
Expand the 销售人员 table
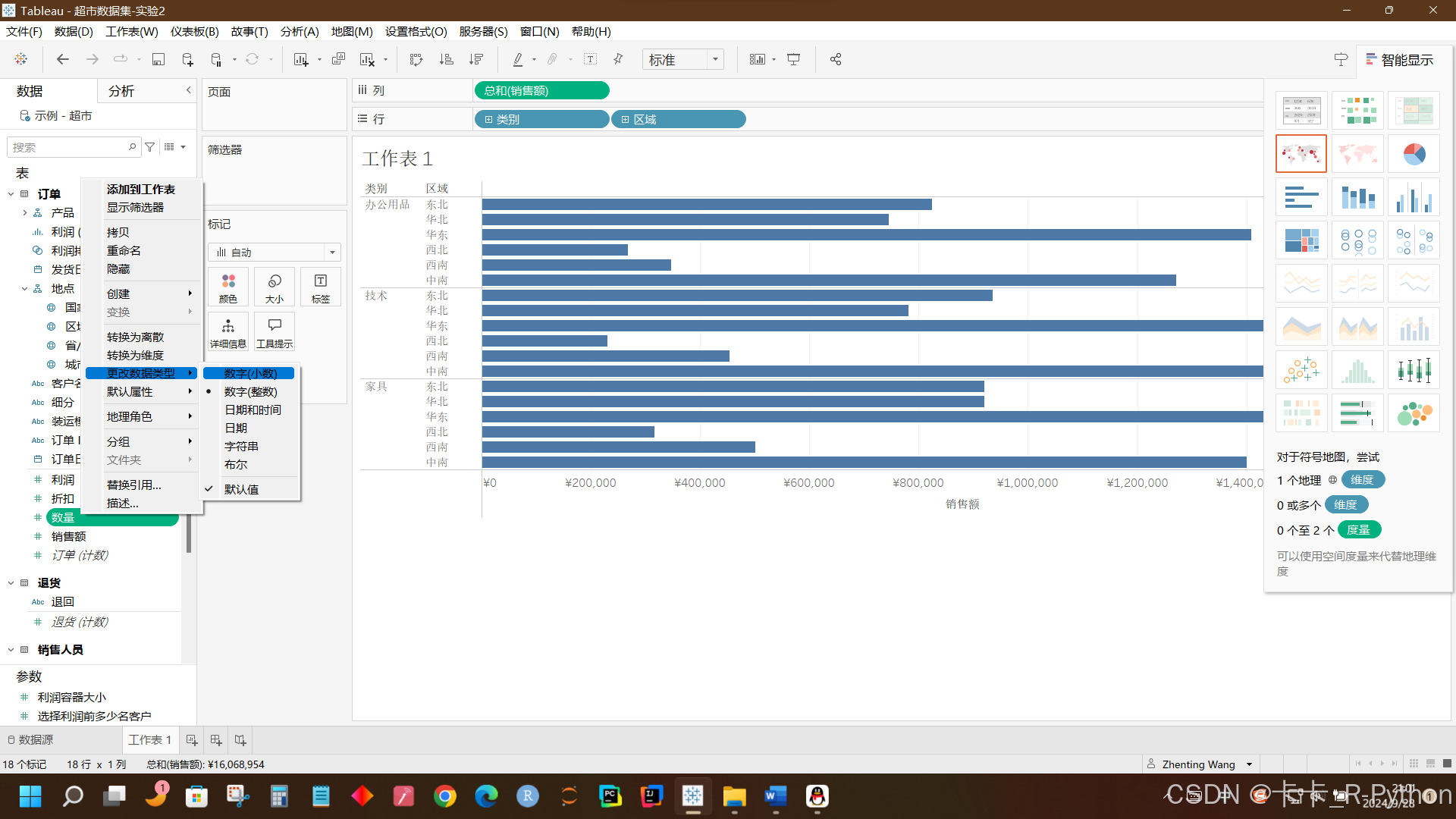pyautogui.click(x=11, y=650)
